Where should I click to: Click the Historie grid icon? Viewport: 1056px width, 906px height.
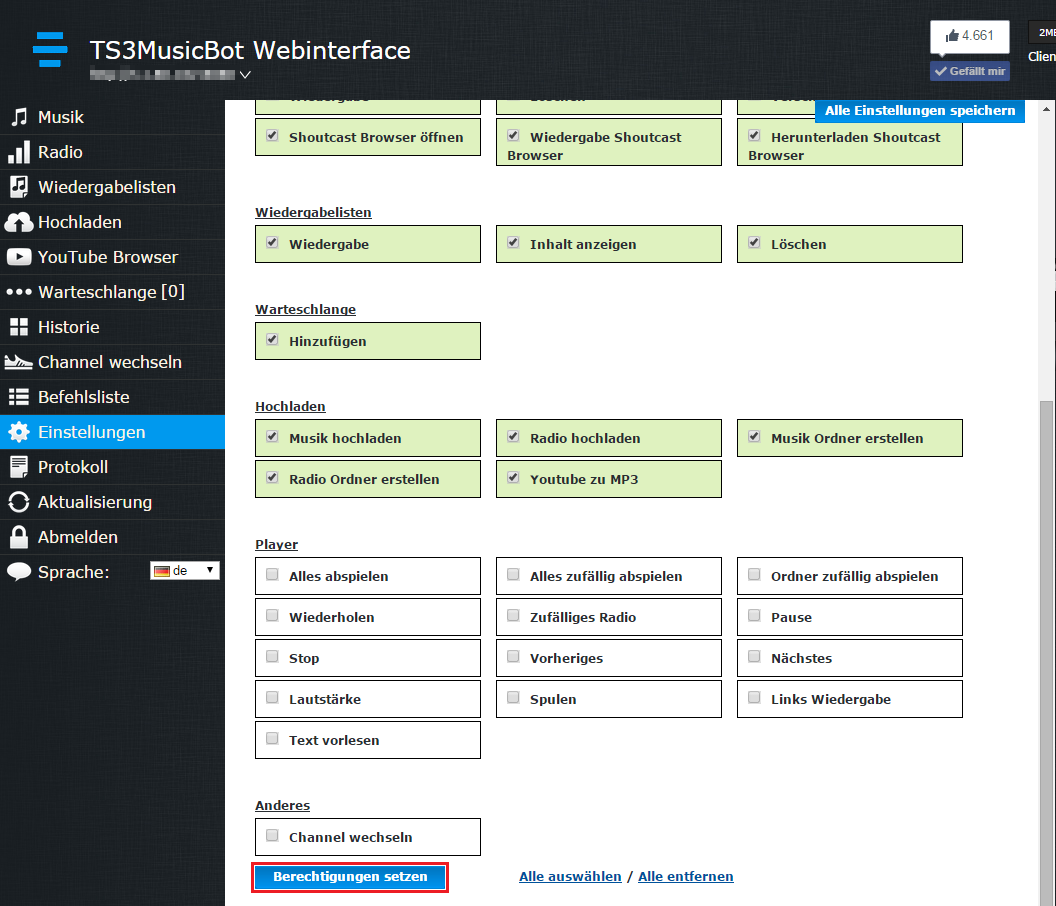[x=19, y=327]
